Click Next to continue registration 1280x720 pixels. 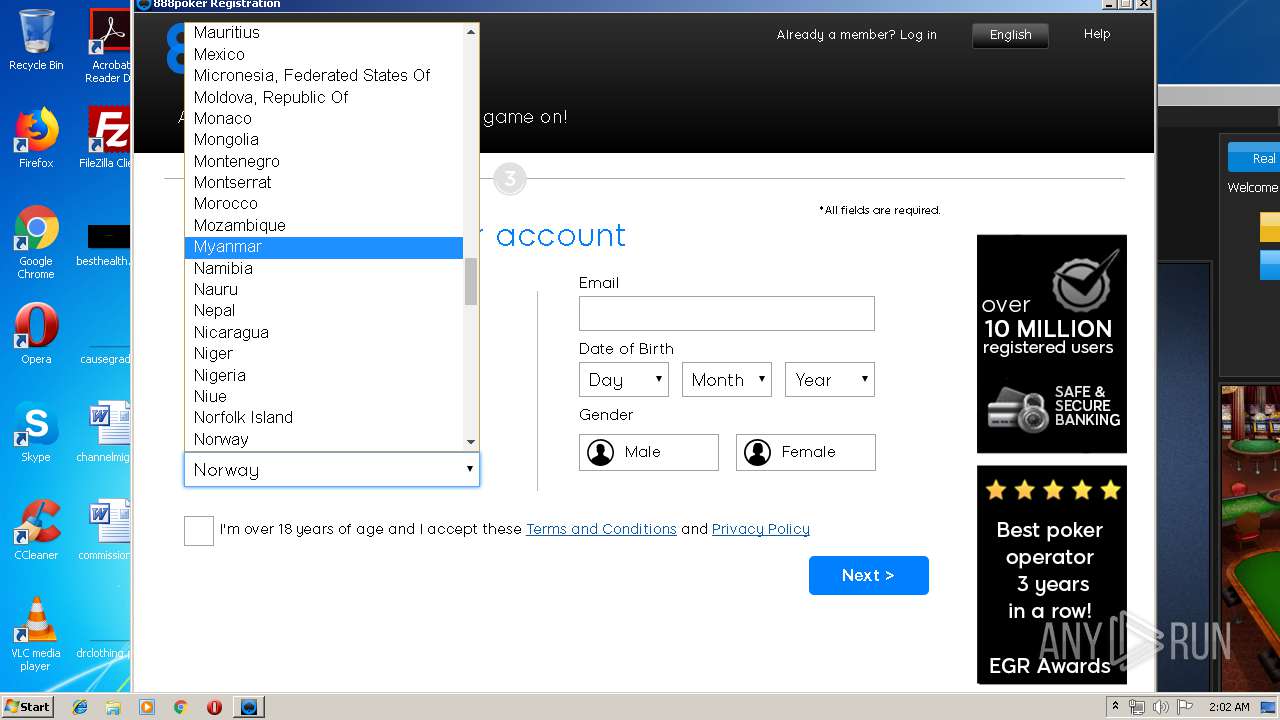click(868, 575)
